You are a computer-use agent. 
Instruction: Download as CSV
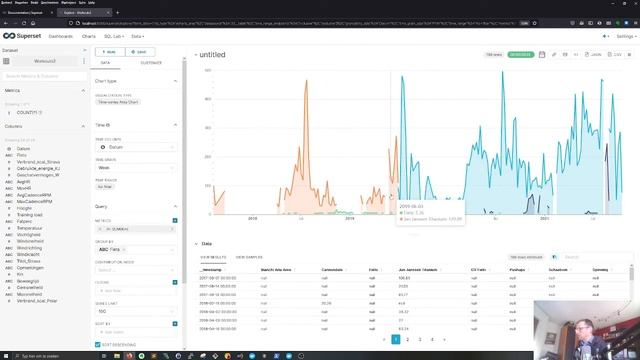(x=614, y=54)
